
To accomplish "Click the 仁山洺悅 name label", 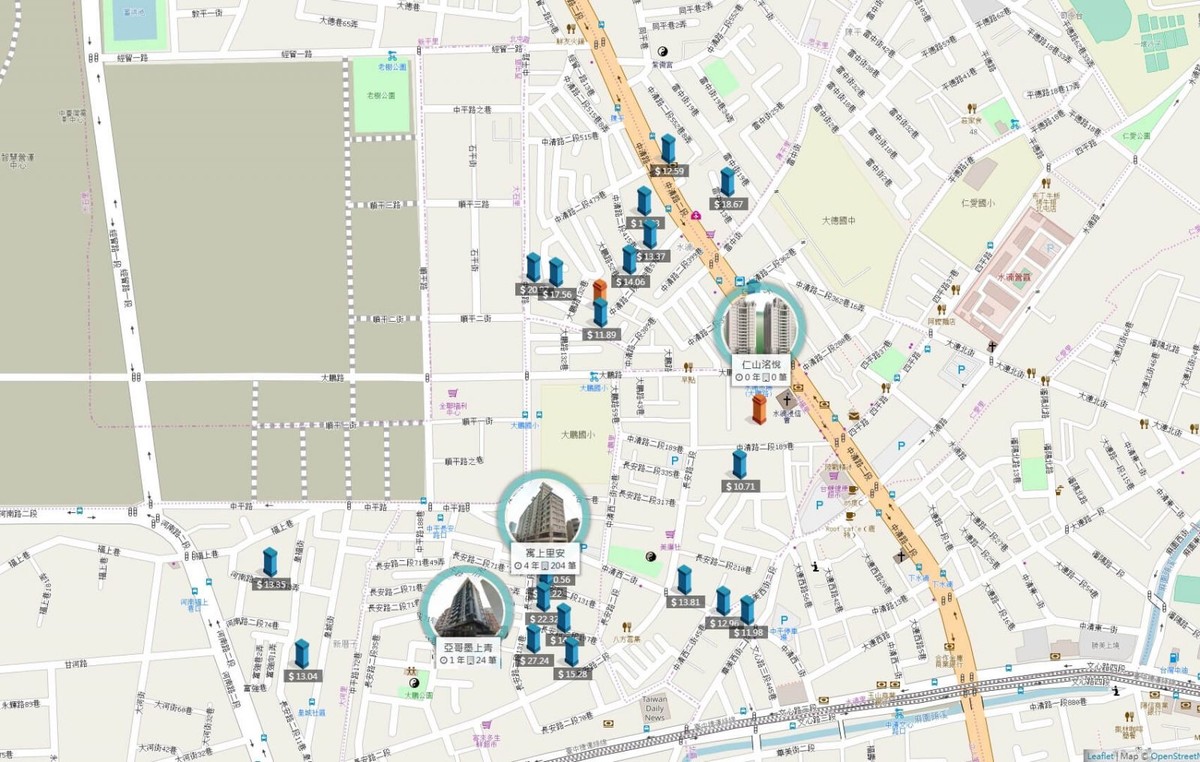I will 761,365.
